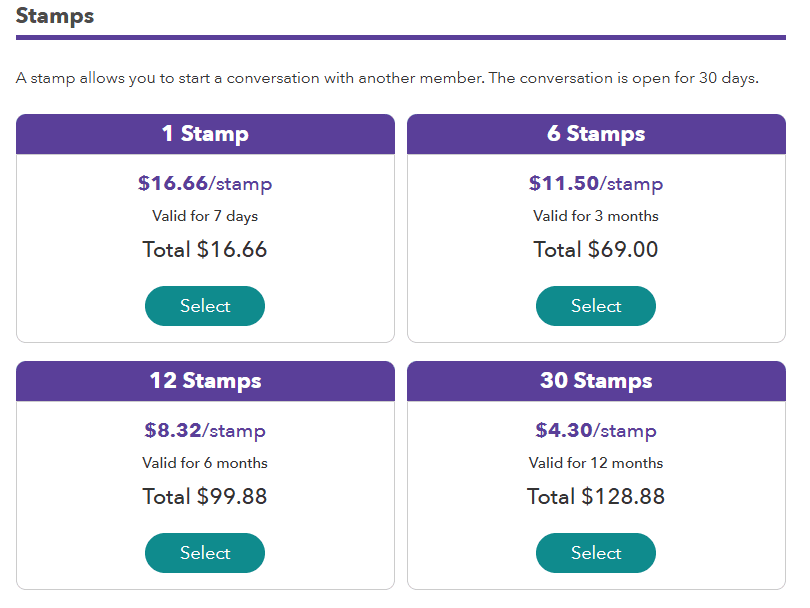The height and width of the screenshot is (608, 810).
Task: Select the 1 Stamp package
Action: [x=205, y=306]
